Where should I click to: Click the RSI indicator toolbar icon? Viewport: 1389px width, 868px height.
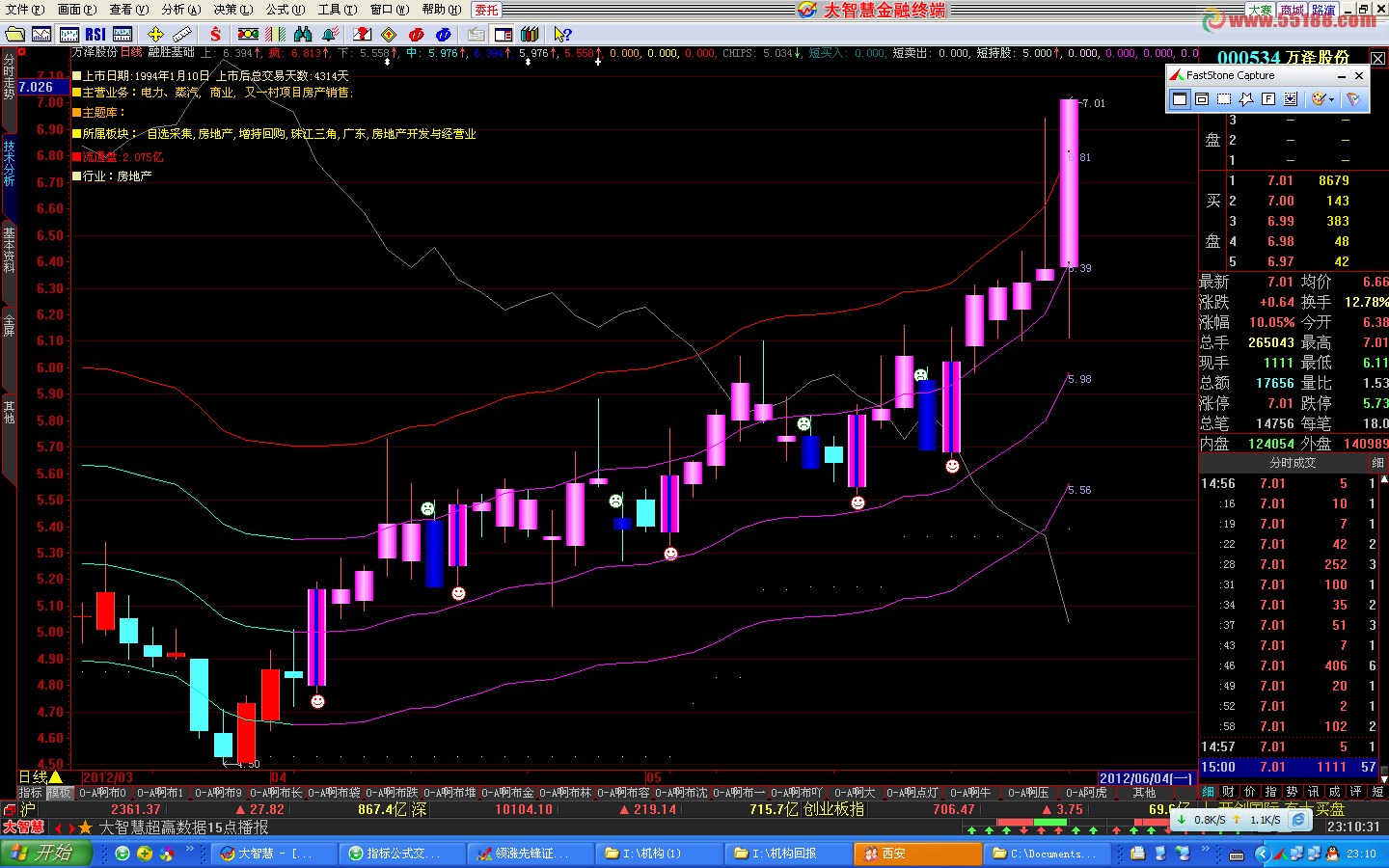click(95, 35)
